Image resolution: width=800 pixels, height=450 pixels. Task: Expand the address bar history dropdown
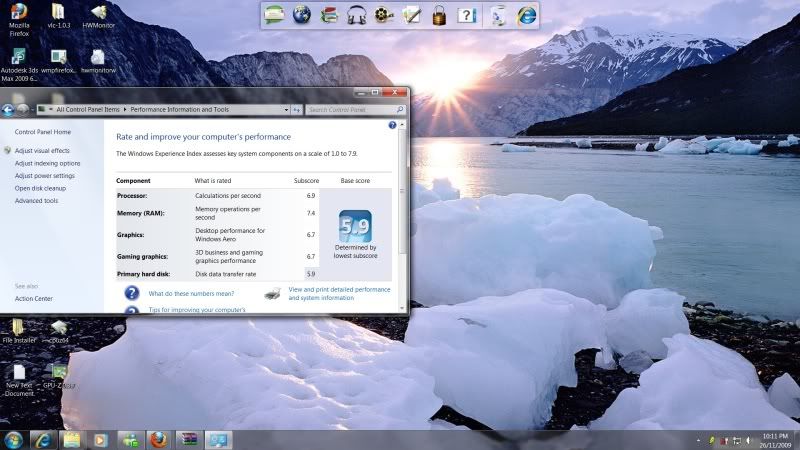click(285, 109)
